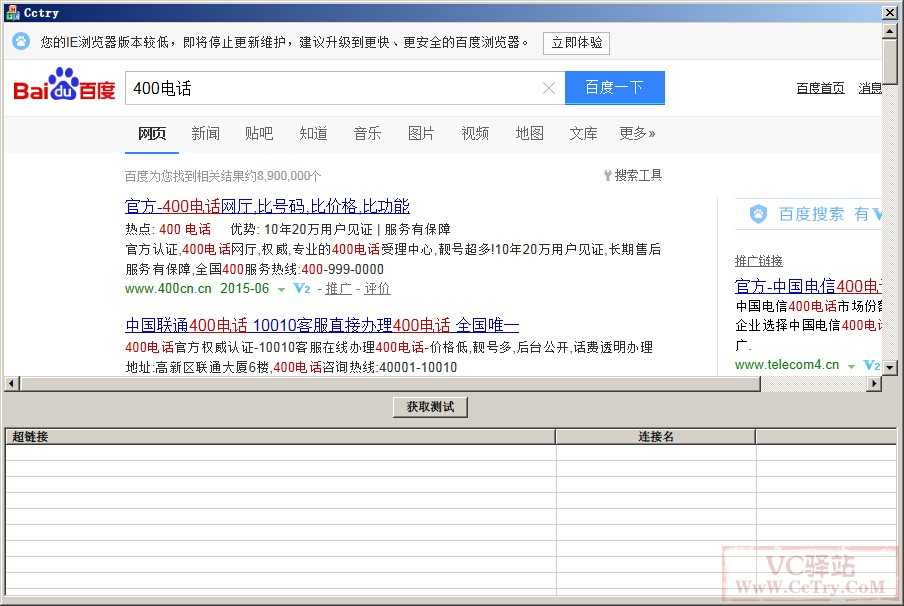This screenshot has height=606, width=904.
Task: Click the 获取测试 button
Action: point(430,407)
